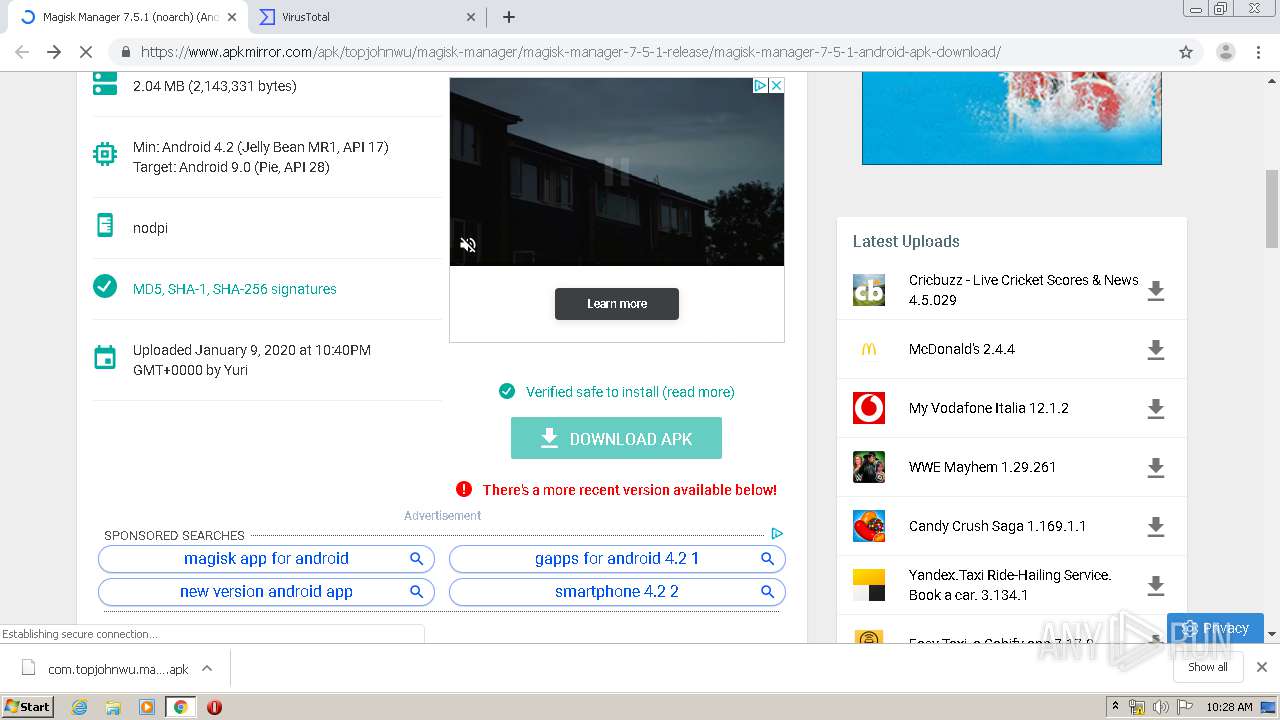The width and height of the screenshot is (1280, 720).
Task: Click the Vodafone app icon
Action: 869,408
